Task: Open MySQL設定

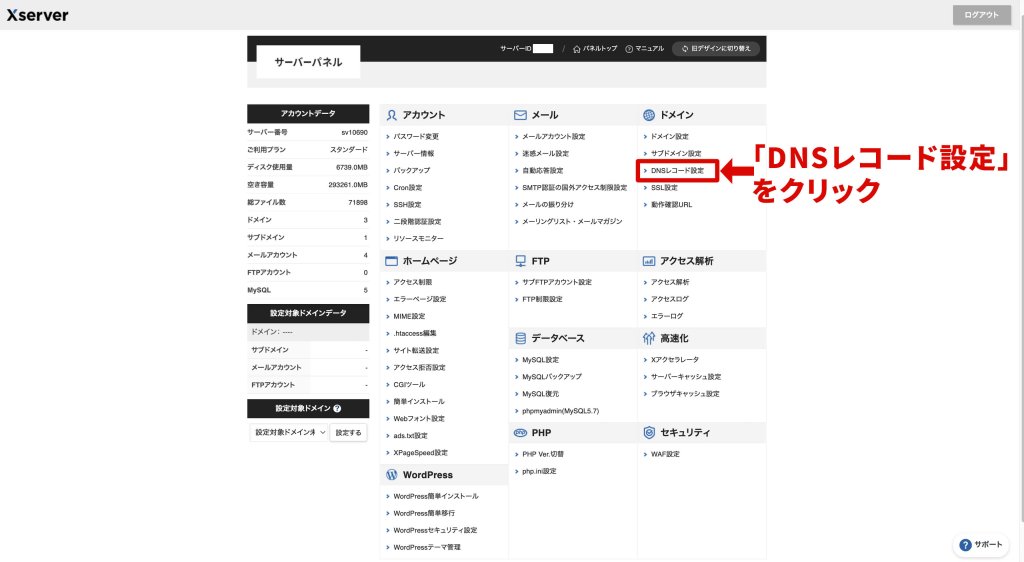Action: pos(540,360)
